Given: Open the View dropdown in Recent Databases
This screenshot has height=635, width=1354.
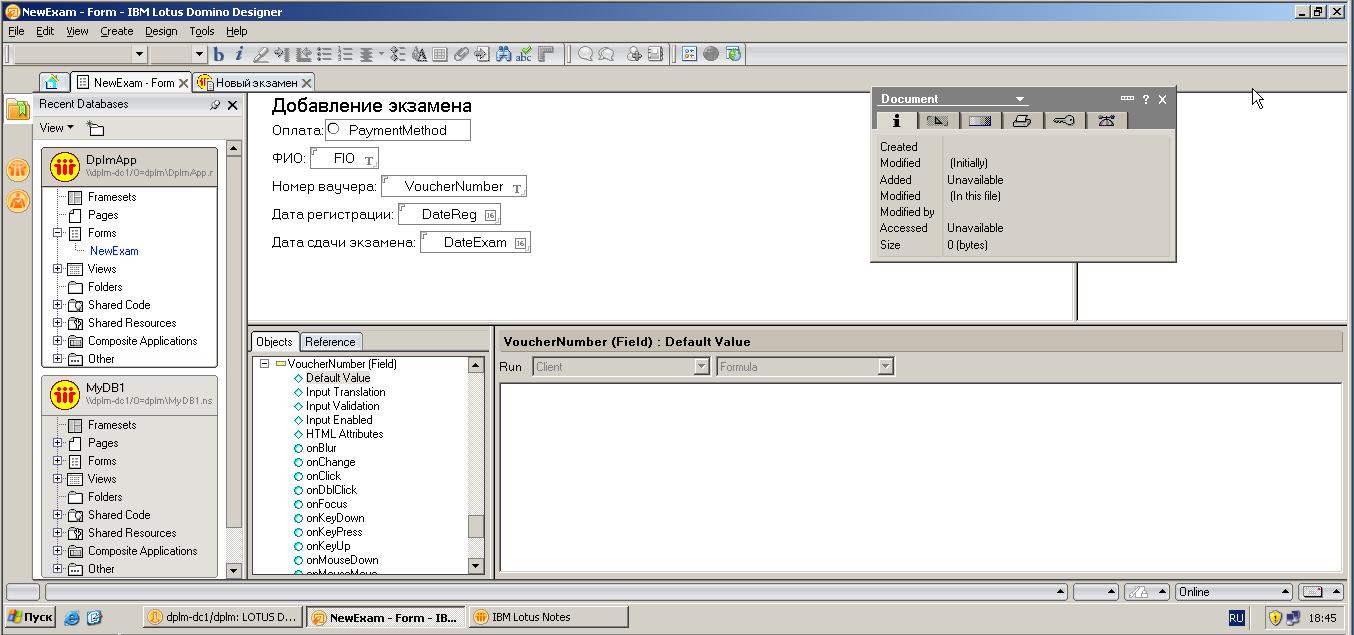Looking at the screenshot, I should (56, 128).
